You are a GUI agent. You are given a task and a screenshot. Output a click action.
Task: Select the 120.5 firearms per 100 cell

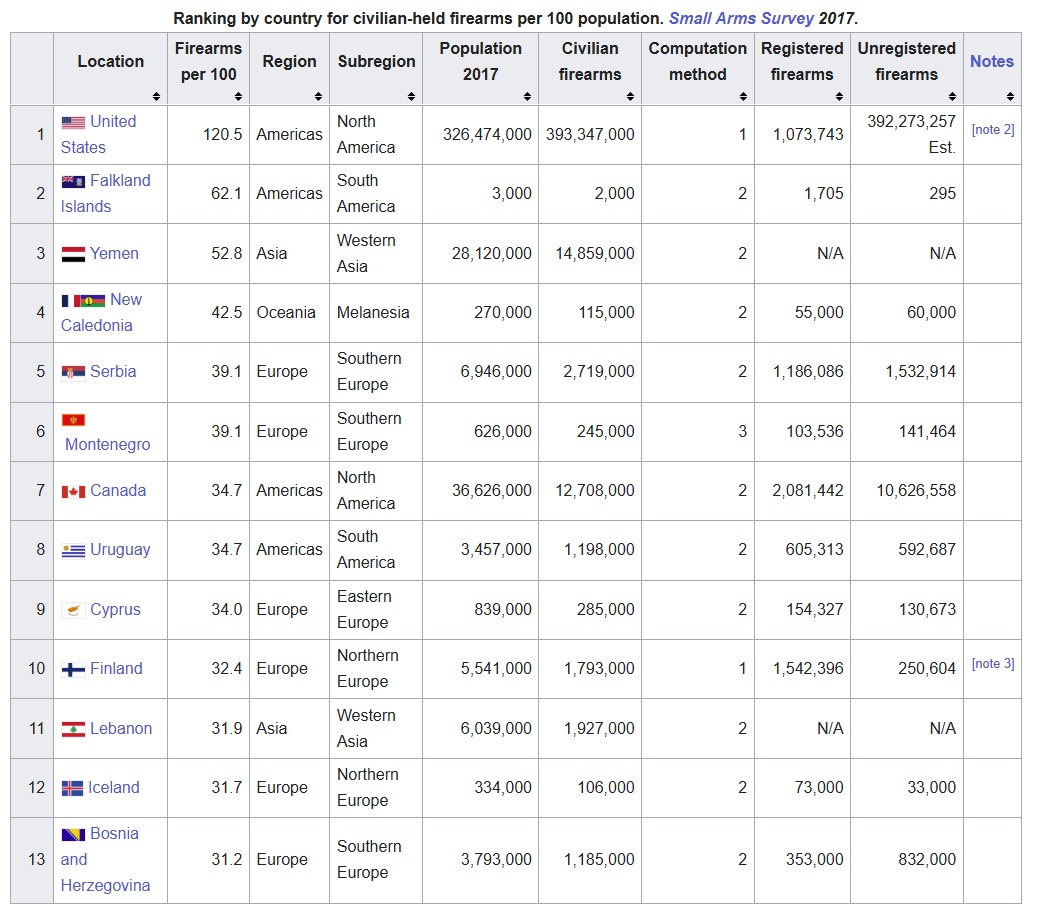208,135
